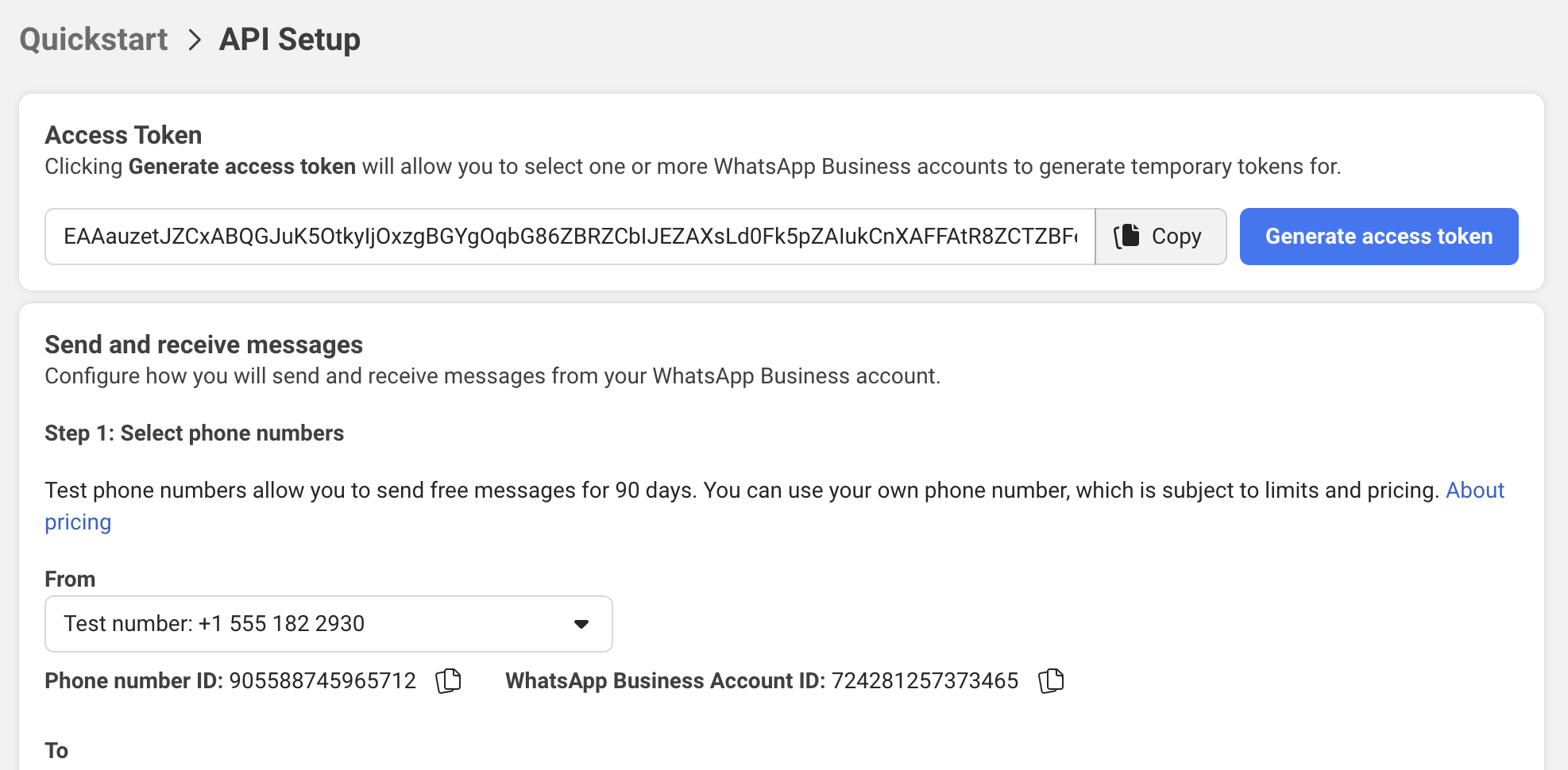Open the From test number dropdown
The width and height of the screenshot is (1568, 770).
[x=328, y=624]
